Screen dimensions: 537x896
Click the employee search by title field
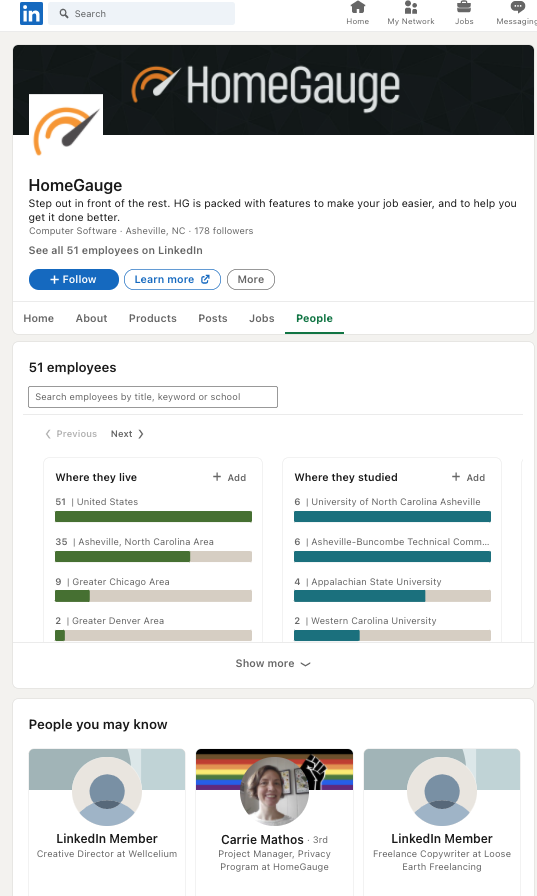click(x=153, y=397)
